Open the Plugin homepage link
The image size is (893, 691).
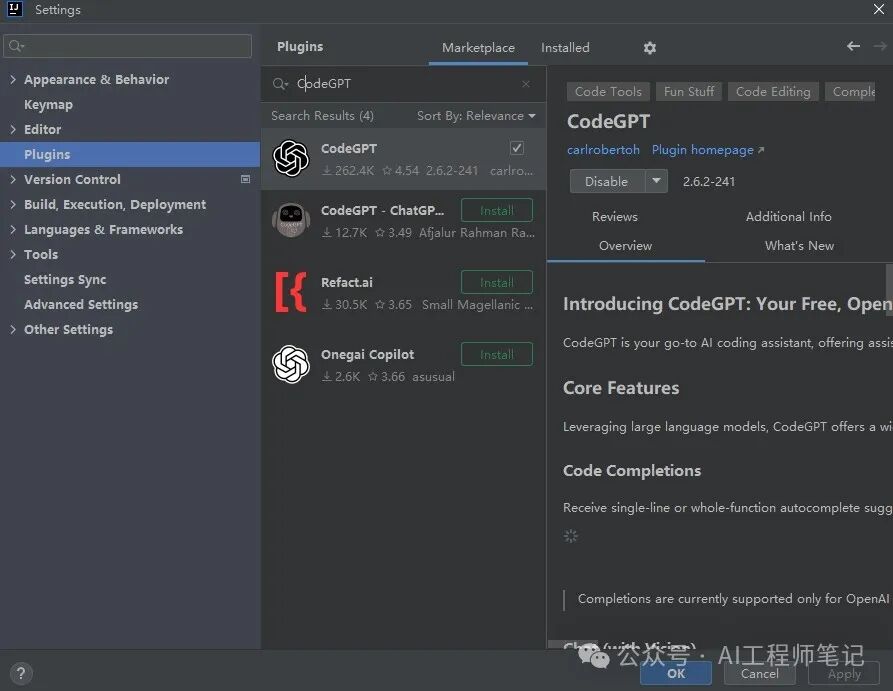click(708, 150)
